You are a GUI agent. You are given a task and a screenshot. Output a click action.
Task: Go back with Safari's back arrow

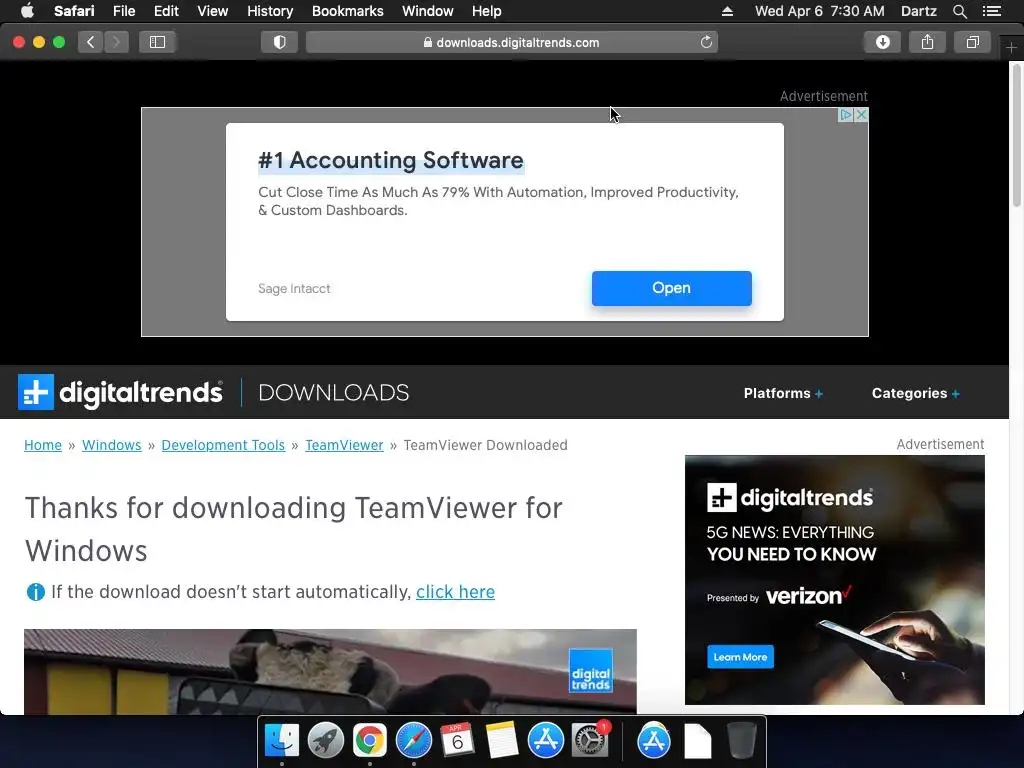coord(90,42)
